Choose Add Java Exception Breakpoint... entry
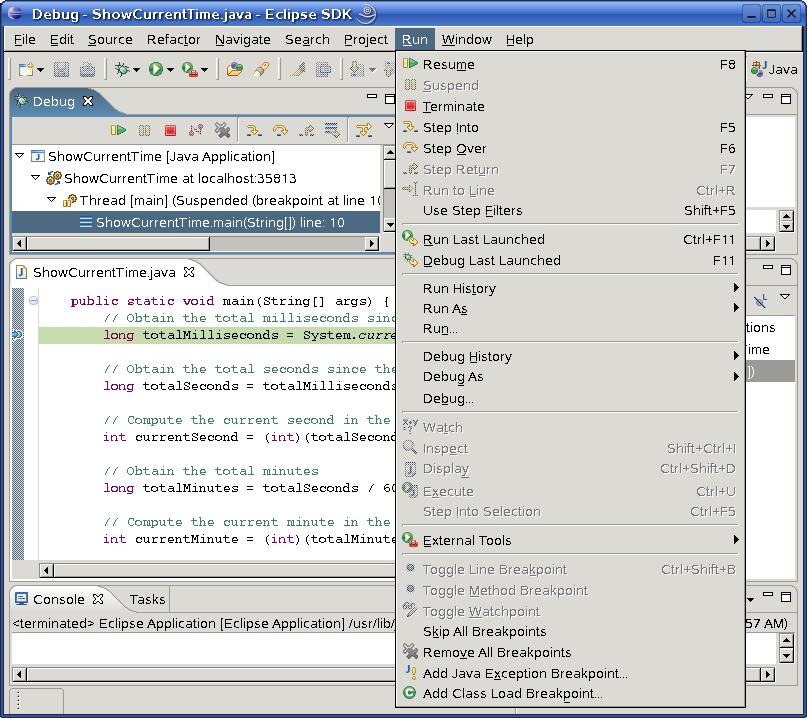The height and width of the screenshot is (718, 807). [x=570, y=673]
